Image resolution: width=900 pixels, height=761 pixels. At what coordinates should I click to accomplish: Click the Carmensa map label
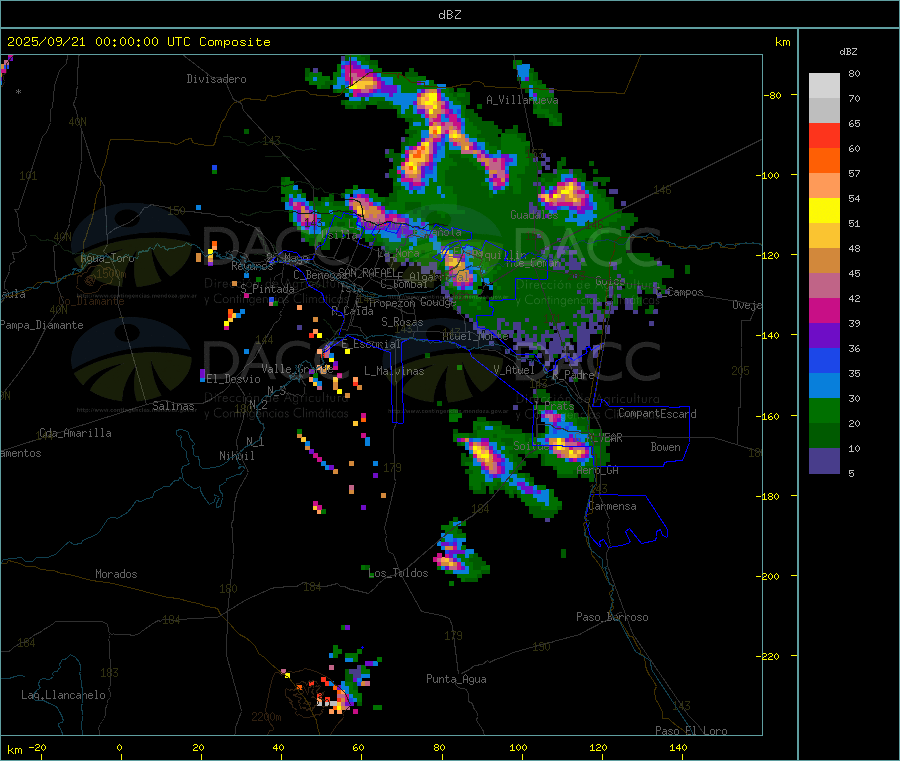pyautogui.click(x=612, y=506)
